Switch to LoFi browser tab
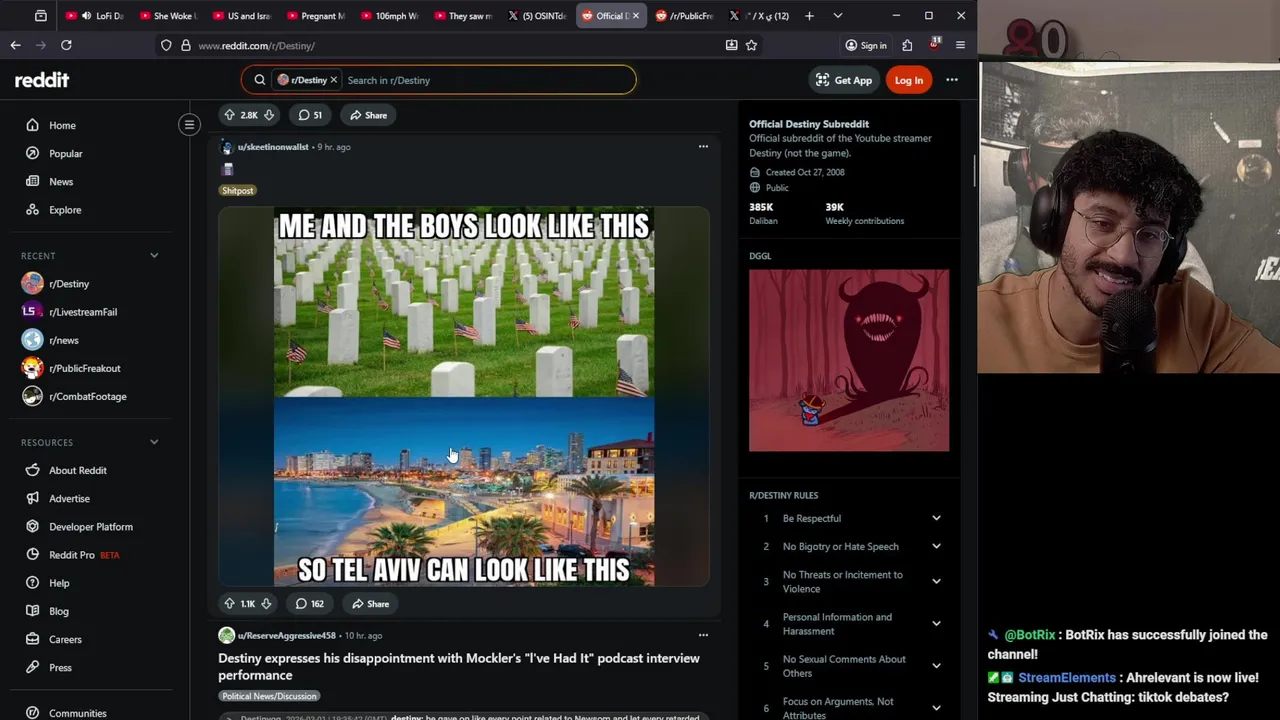1280x720 pixels. coord(97,16)
